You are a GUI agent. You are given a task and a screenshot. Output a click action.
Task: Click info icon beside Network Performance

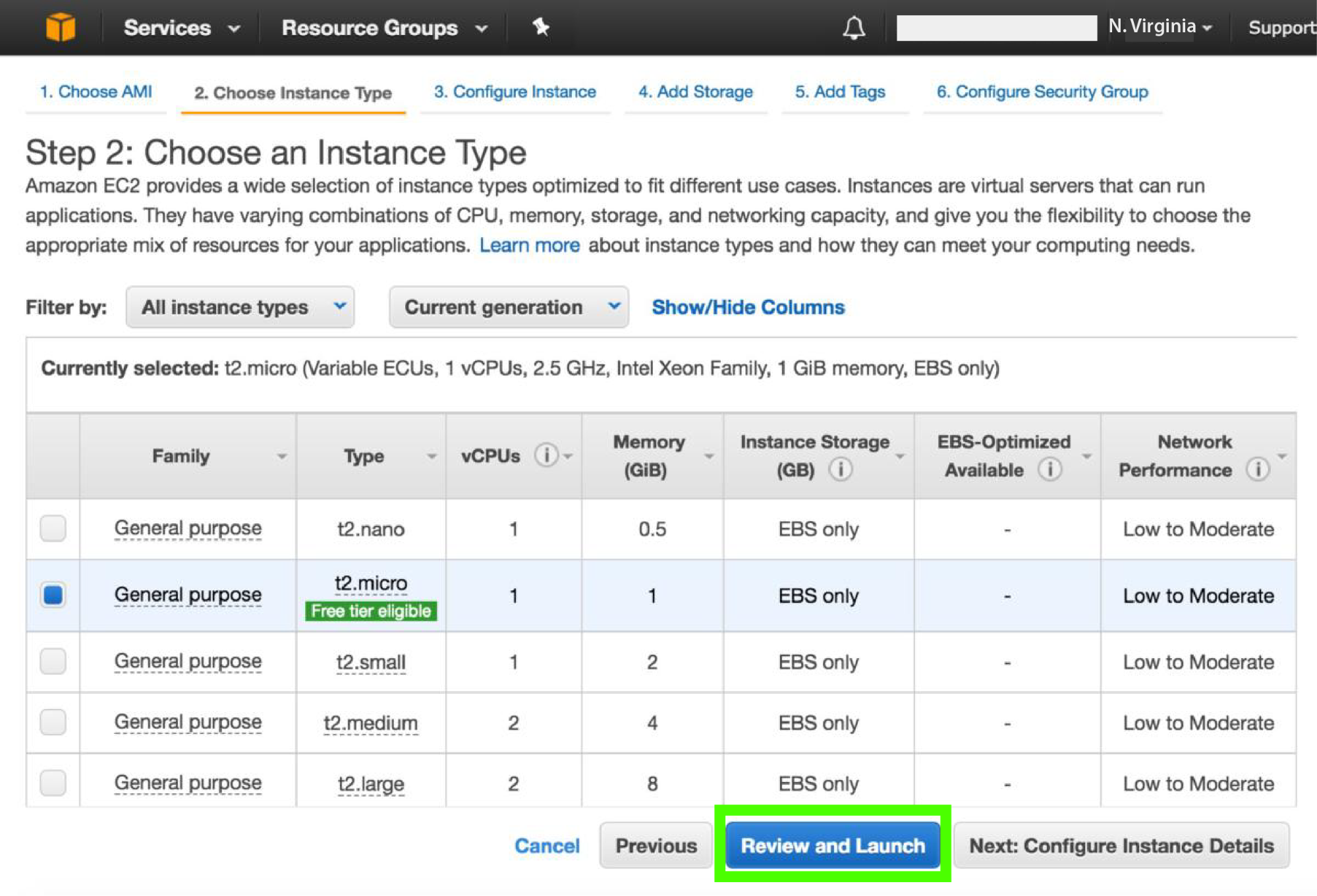(1258, 470)
